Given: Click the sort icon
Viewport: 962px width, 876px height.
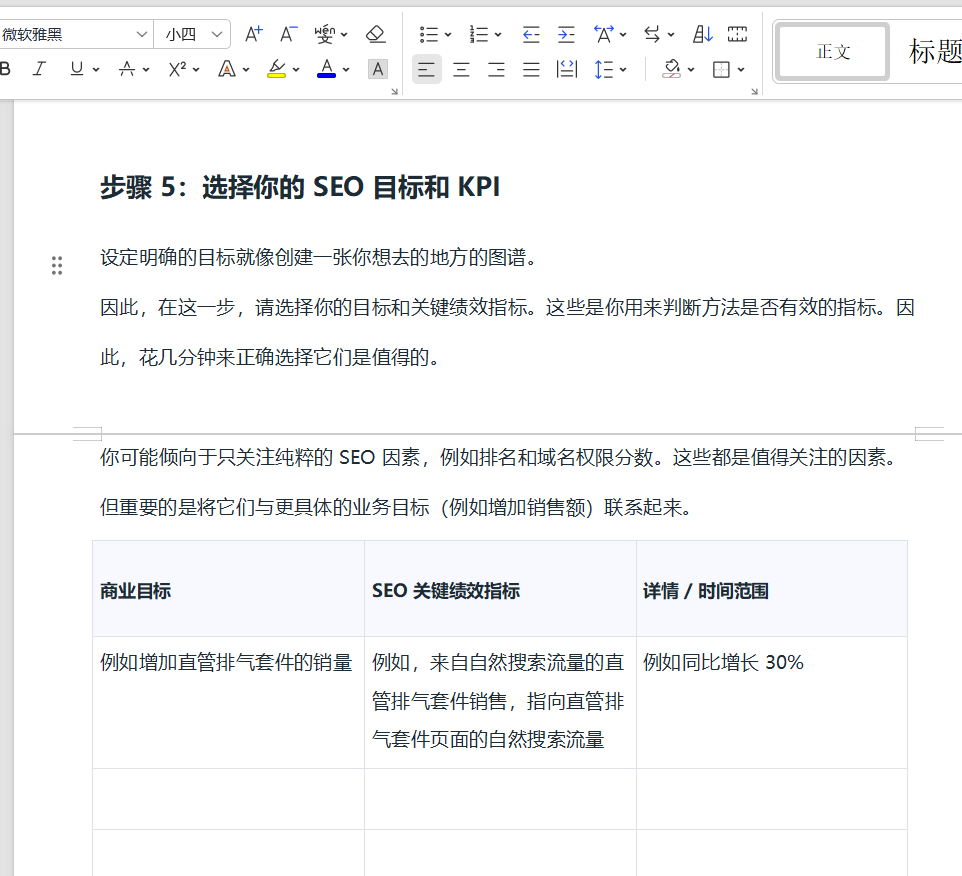Looking at the screenshot, I should coord(703,35).
